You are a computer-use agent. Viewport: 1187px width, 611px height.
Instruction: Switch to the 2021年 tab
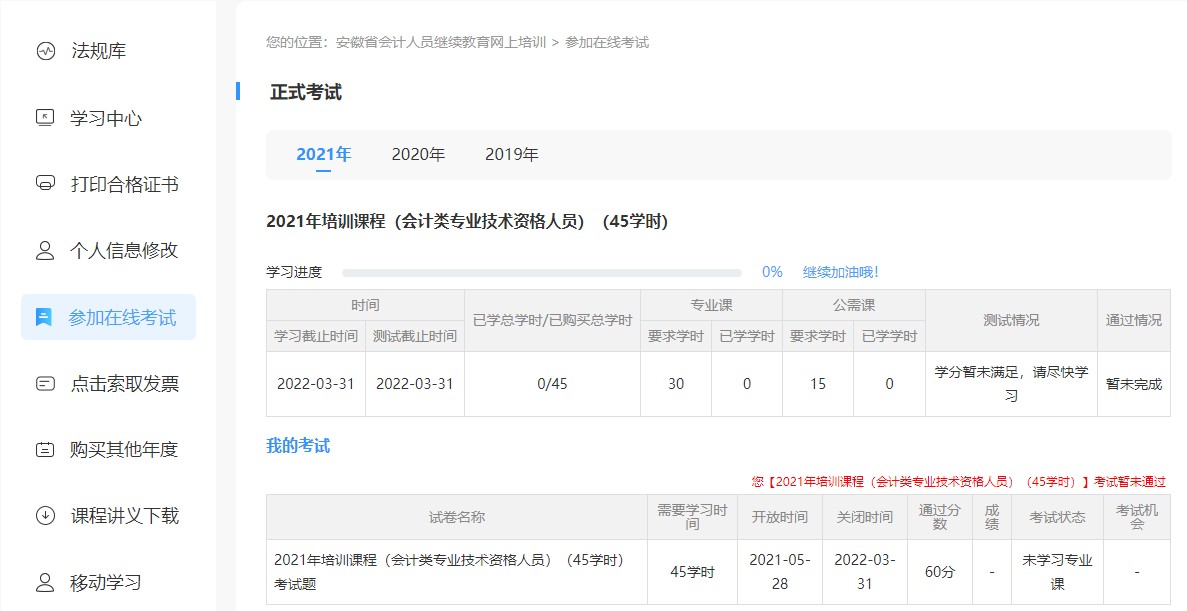pos(323,154)
